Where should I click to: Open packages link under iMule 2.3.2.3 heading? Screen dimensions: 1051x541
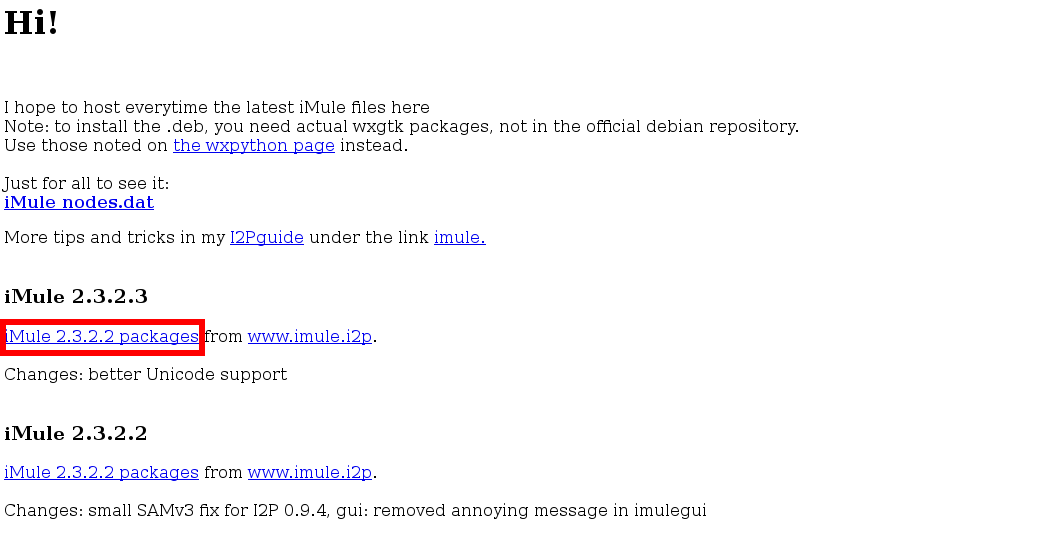point(102,337)
